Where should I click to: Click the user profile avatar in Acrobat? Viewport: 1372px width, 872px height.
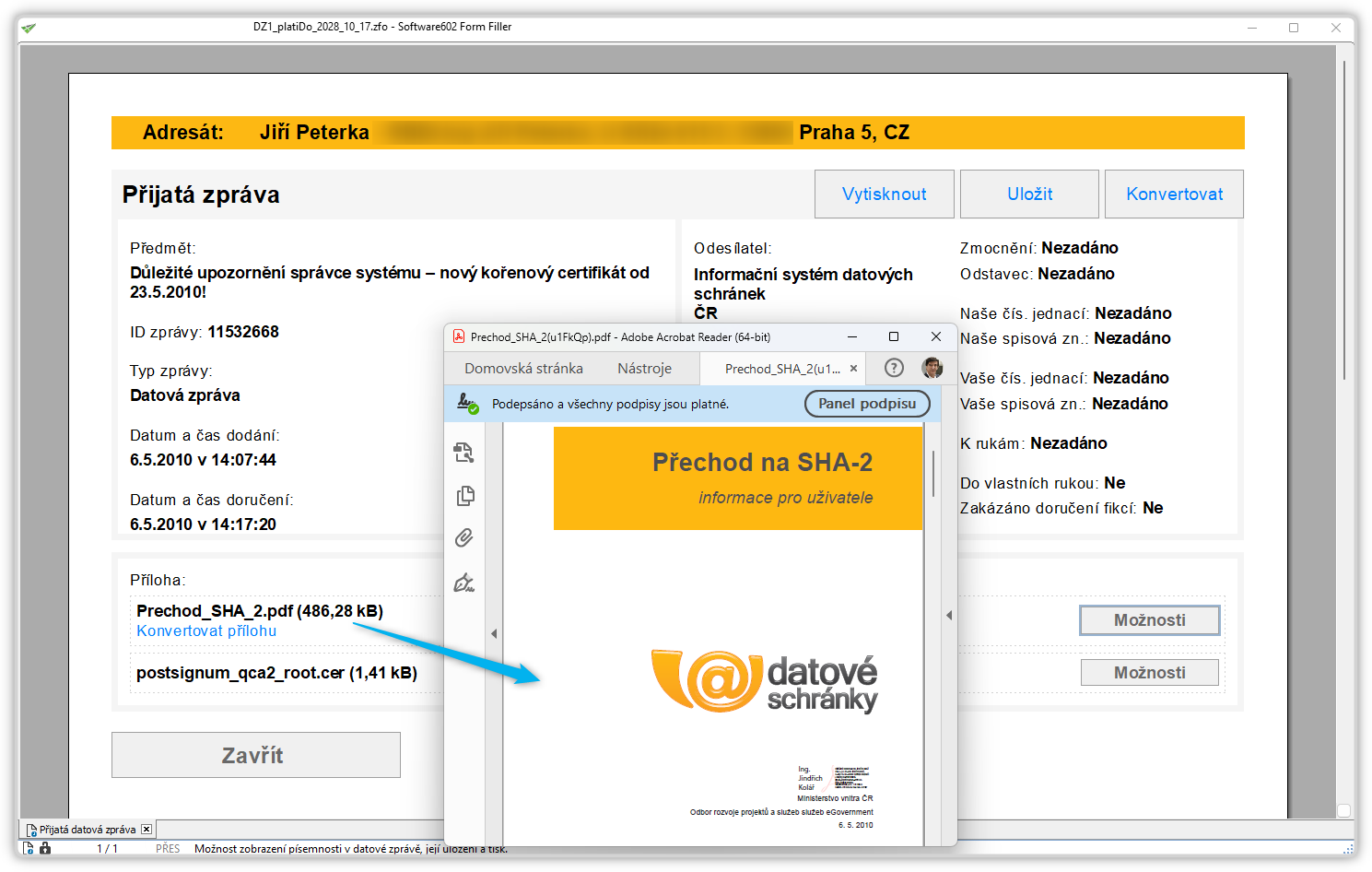pos(932,368)
